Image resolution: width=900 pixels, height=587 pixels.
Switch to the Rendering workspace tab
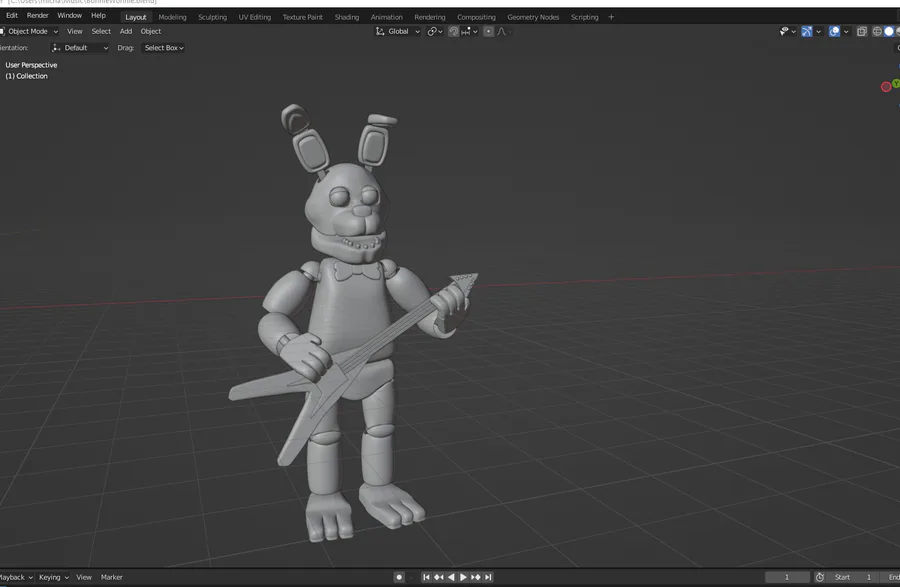[x=429, y=17]
